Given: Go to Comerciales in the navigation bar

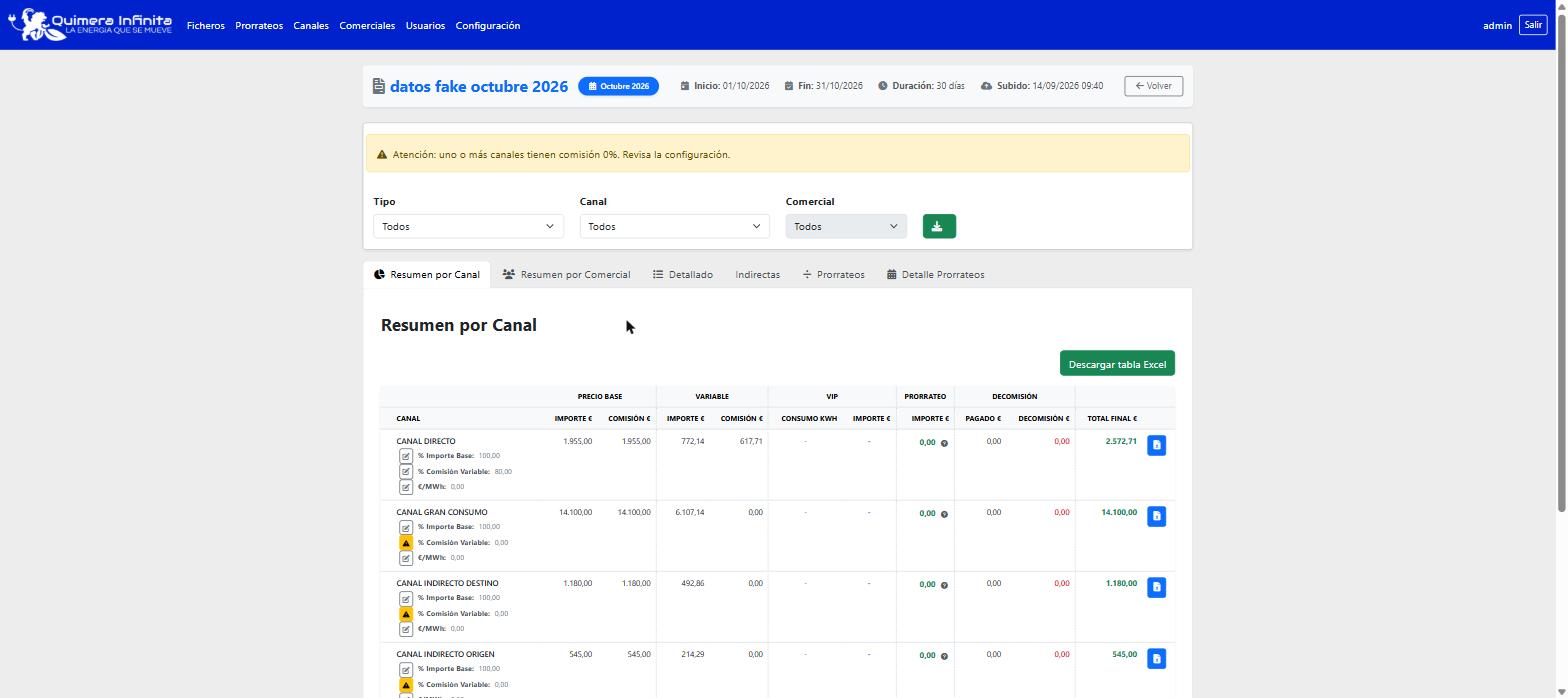Looking at the screenshot, I should coord(367,26).
